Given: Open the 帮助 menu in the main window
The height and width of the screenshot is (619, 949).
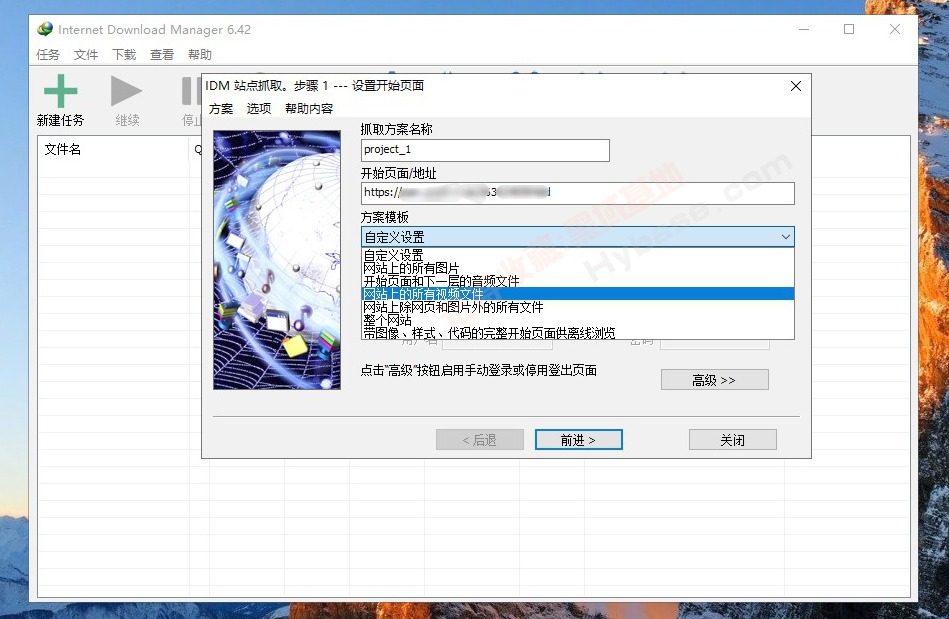Looking at the screenshot, I should coord(200,54).
